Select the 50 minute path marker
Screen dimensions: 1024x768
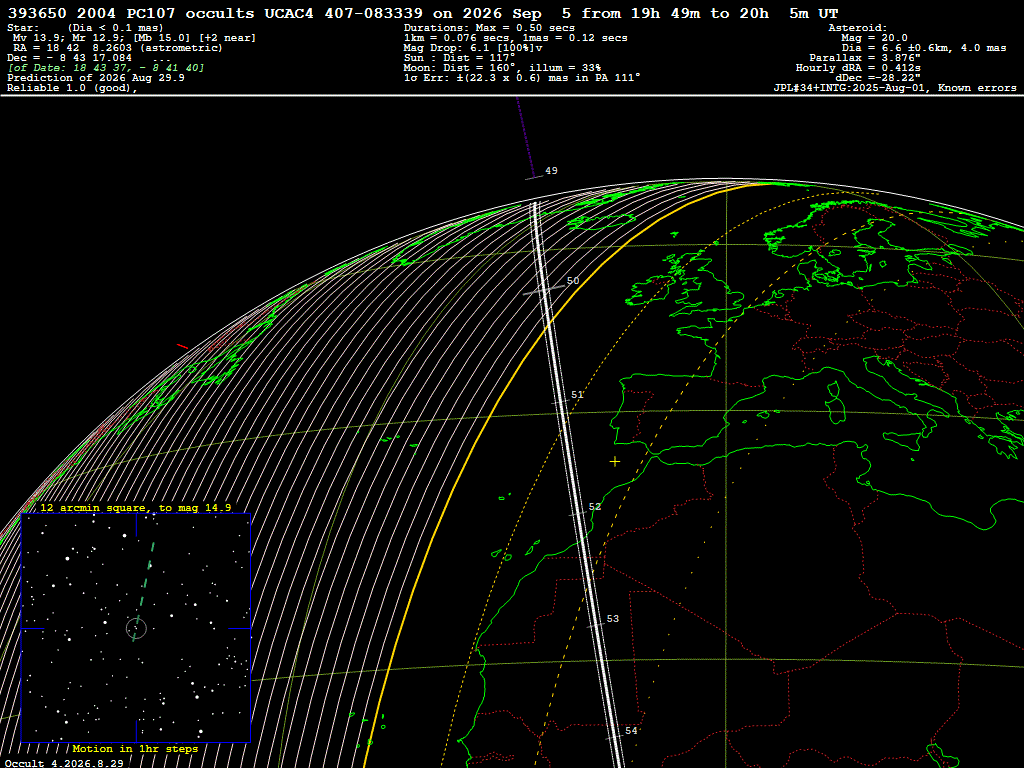(x=573, y=281)
